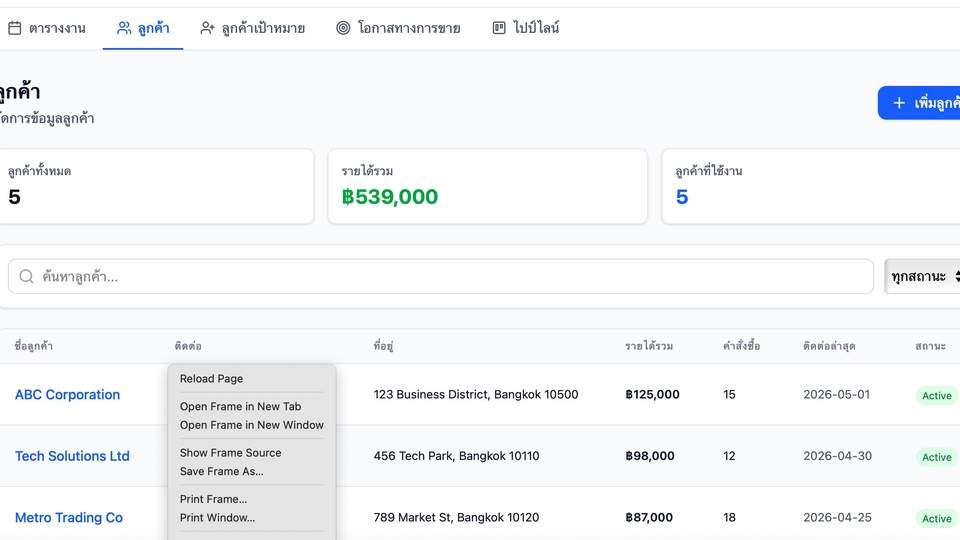This screenshot has height=540, width=960.
Task: Click the Active badge for Tech Solutions Ltd
Action: pos(937,457)
